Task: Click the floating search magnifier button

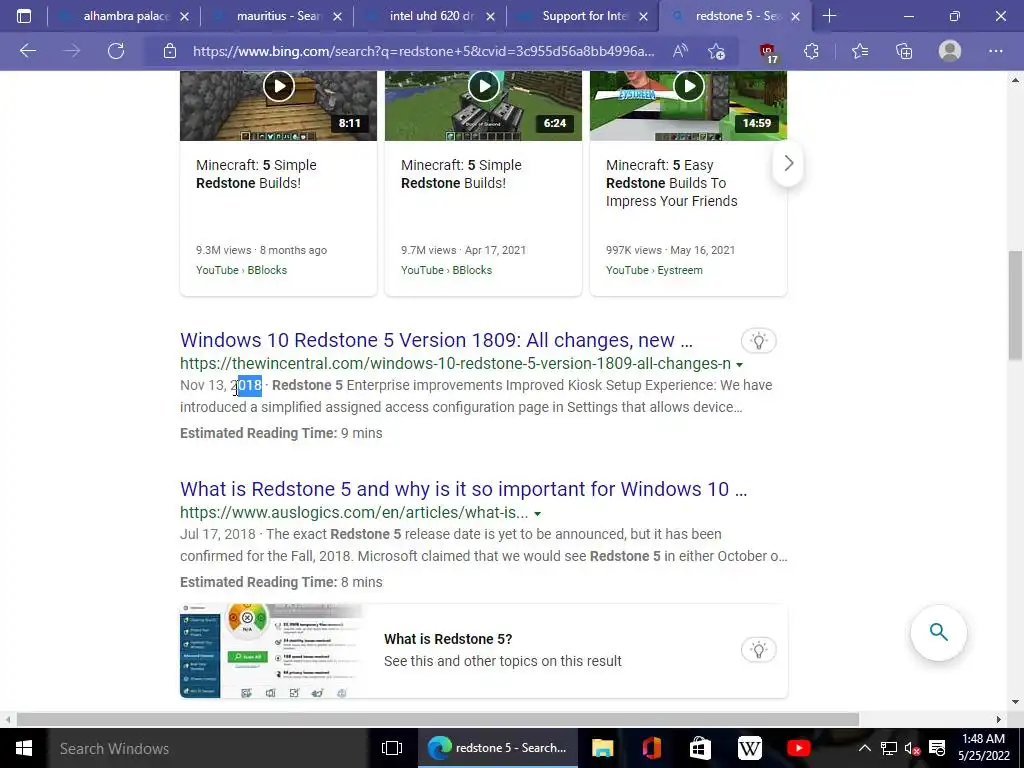Action: click(938, 632)
